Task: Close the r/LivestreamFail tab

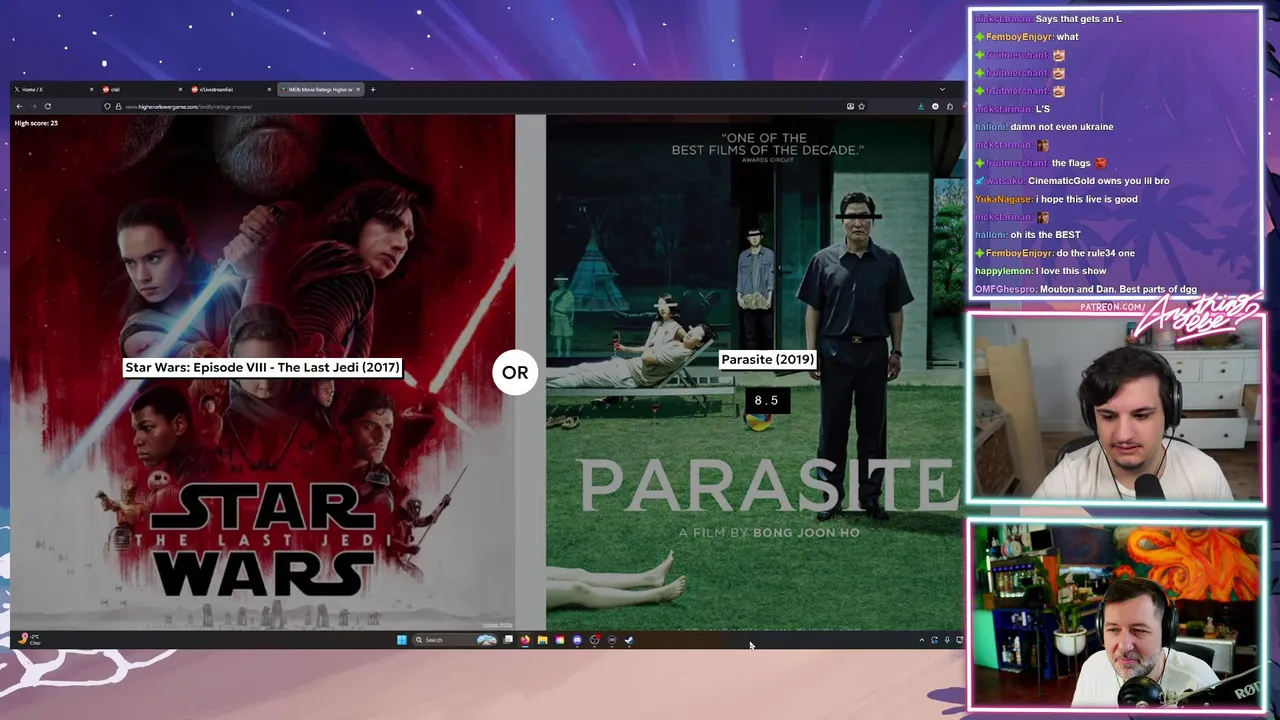Action: click(x=269, y=89)
